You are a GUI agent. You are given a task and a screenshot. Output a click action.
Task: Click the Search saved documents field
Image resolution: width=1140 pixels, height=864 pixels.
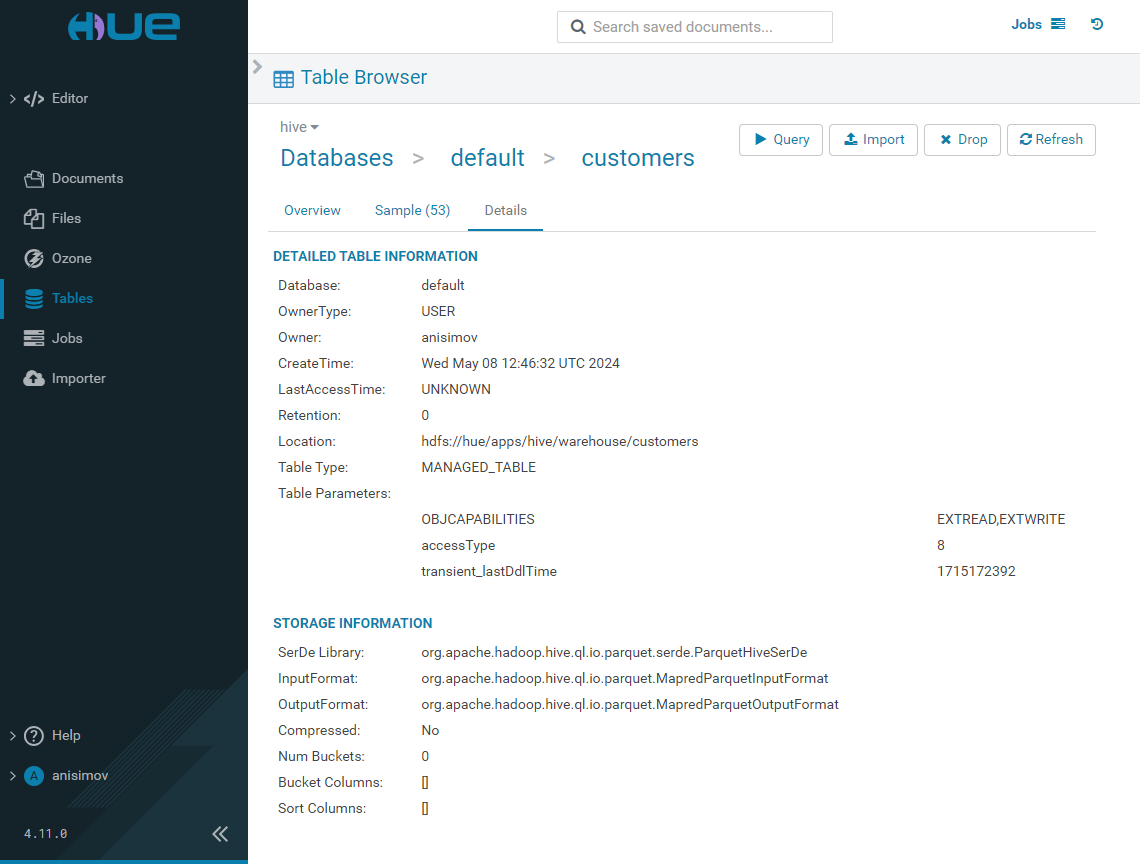[x=695, y=27]
